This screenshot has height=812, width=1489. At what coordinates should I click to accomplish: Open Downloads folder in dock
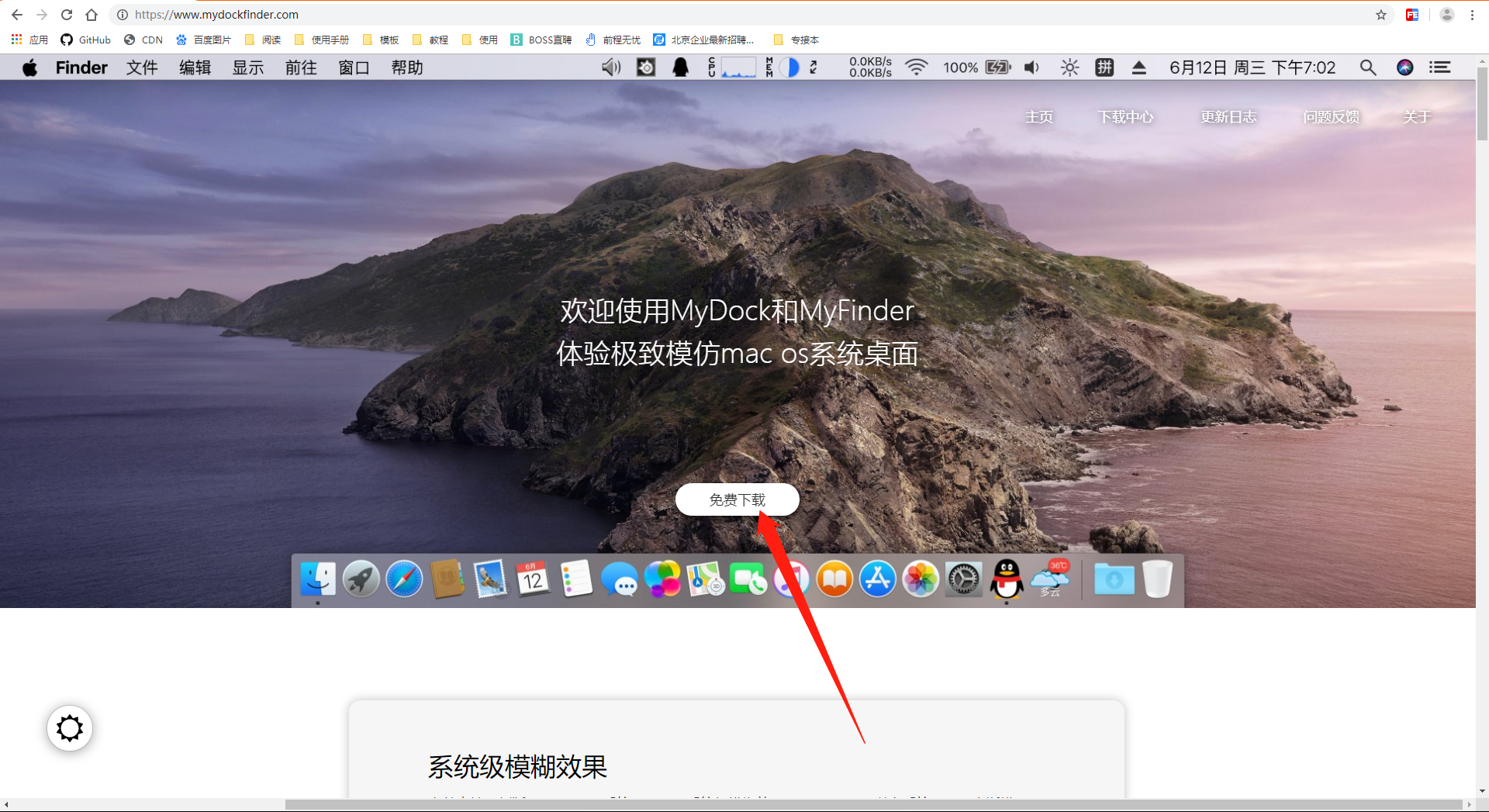[x=1114, y=579]
